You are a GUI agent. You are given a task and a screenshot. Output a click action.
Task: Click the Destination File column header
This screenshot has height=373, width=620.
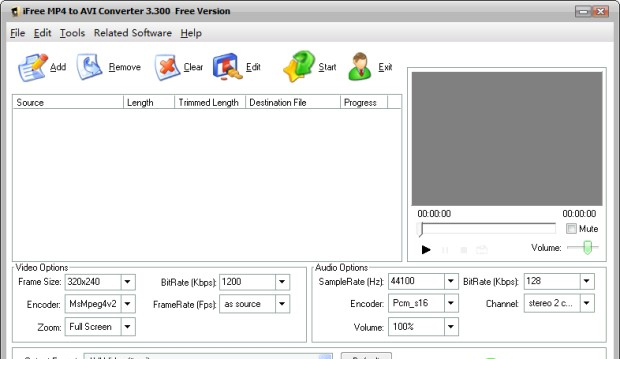[293, 102]
